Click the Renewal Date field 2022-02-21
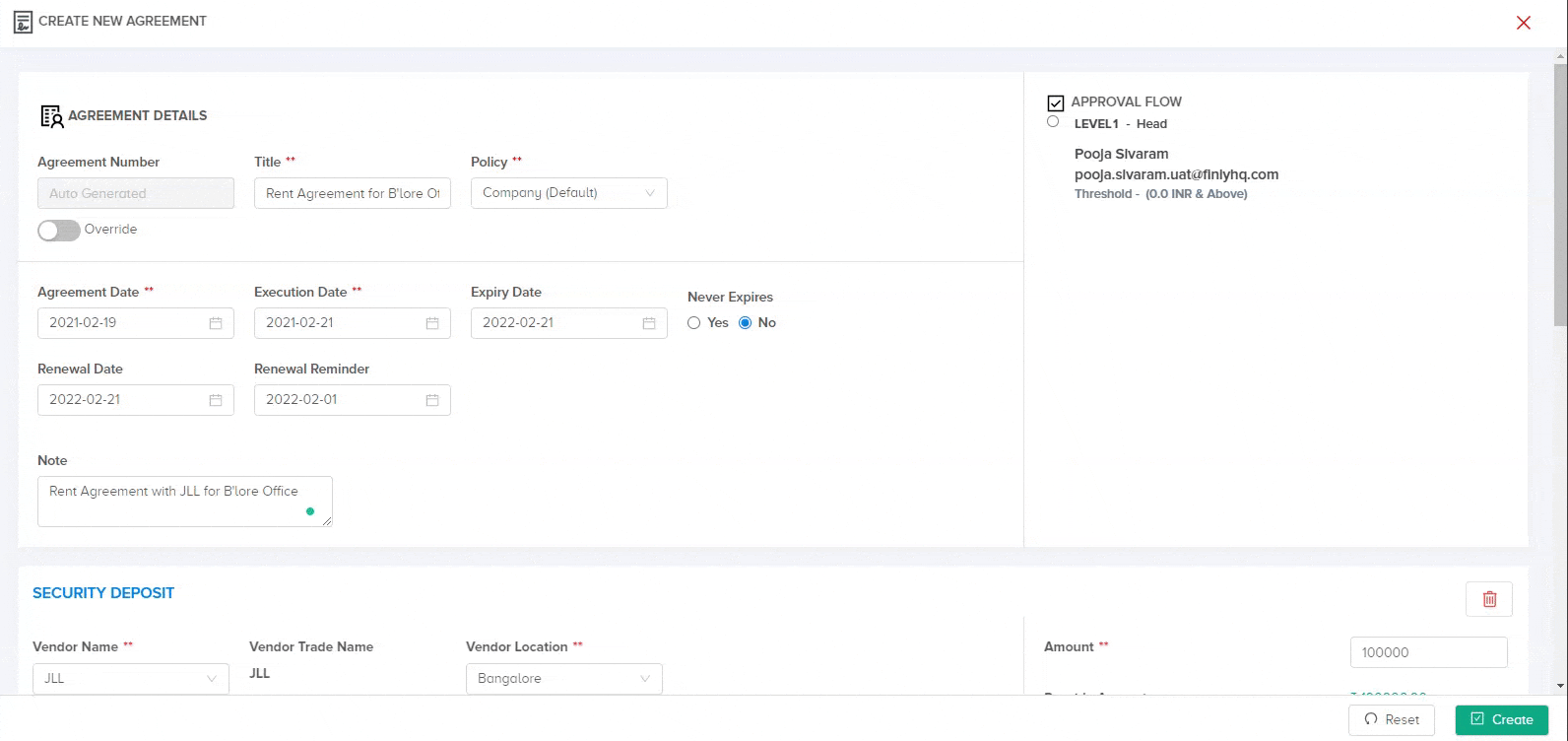1568x741 pixels. [136, 400]
